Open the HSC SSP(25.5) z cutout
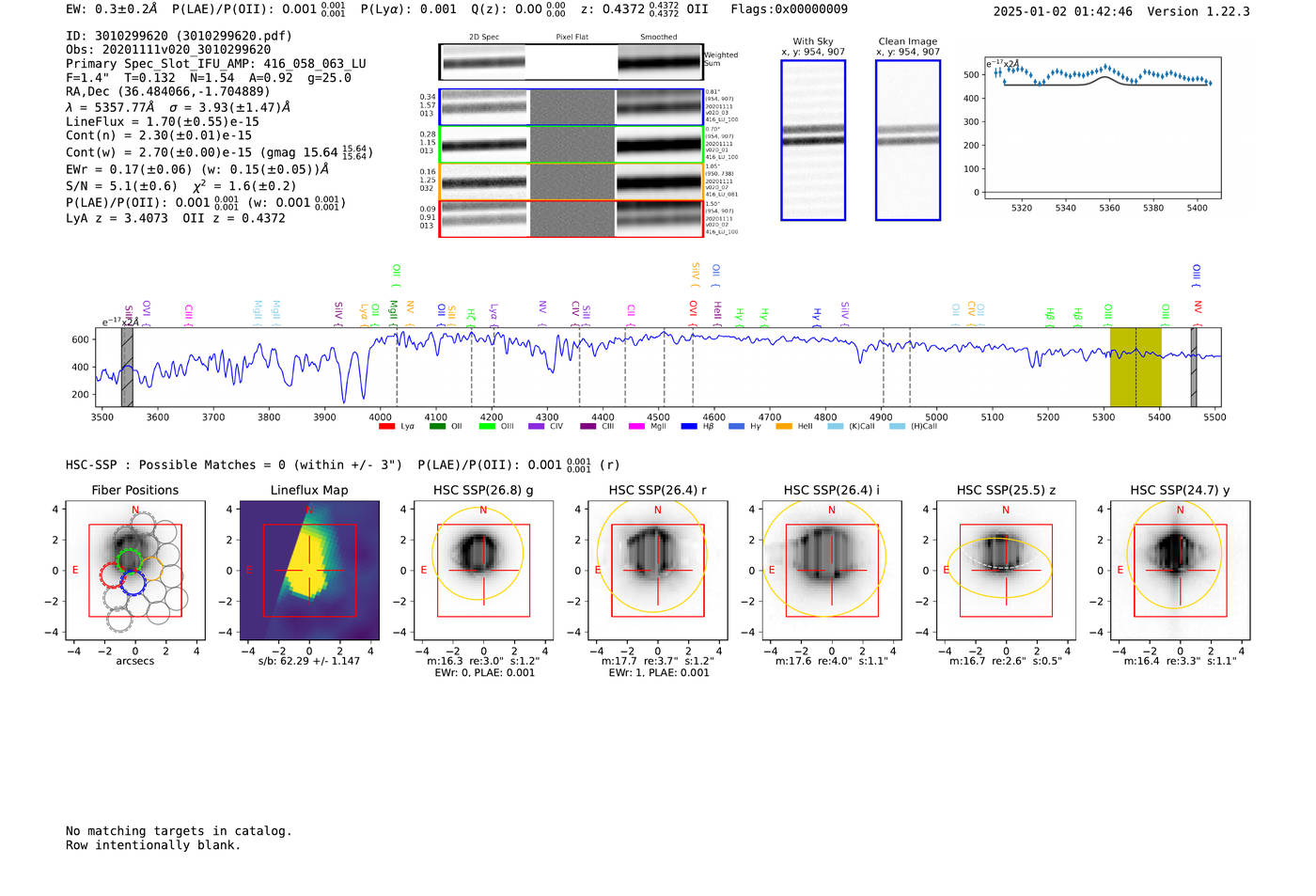This screenshot has height=896, width=1316. coord(1006,570)
